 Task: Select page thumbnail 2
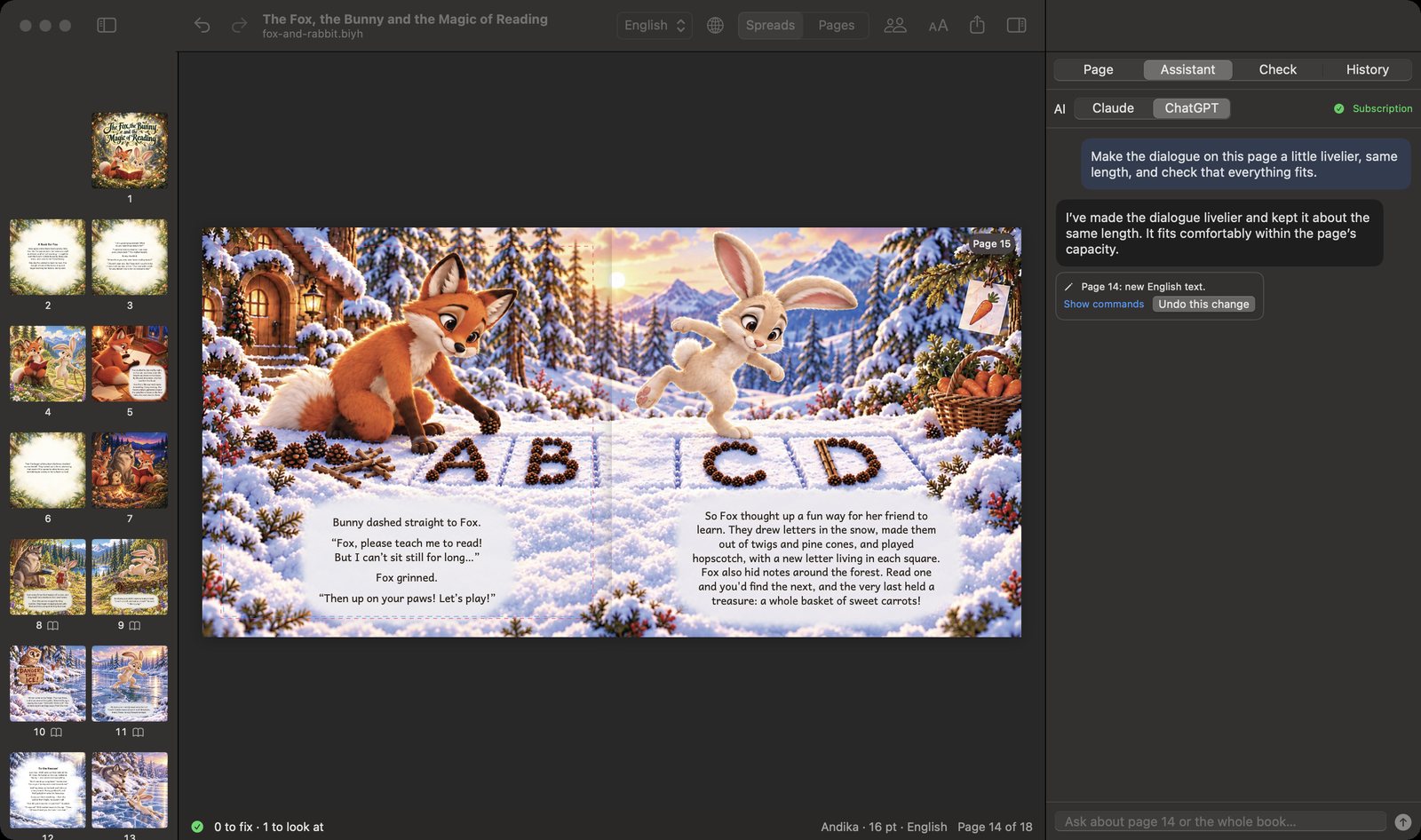click(48, 257)
